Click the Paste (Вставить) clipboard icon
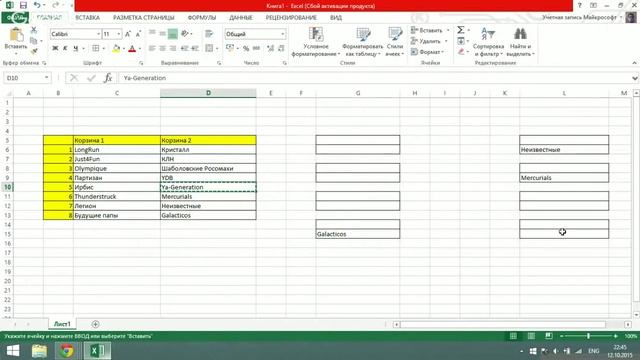The image size is (640, 360). pos(16,35)
